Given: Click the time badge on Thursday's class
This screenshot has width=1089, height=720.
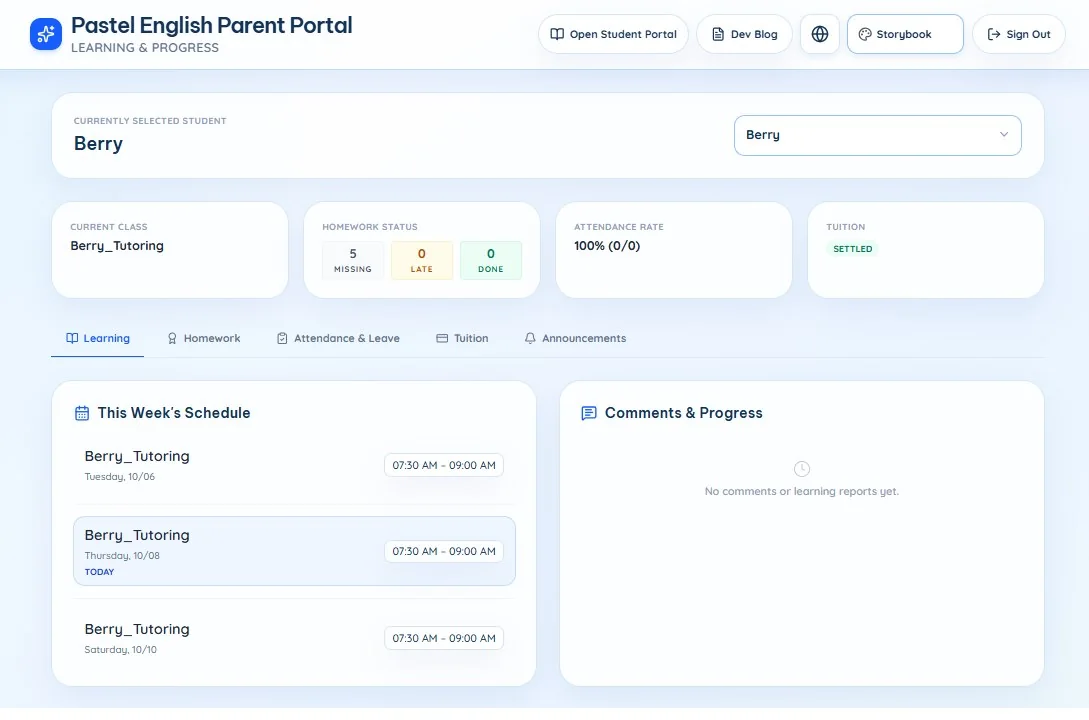Looking at the screenshot, I should 444,551.
